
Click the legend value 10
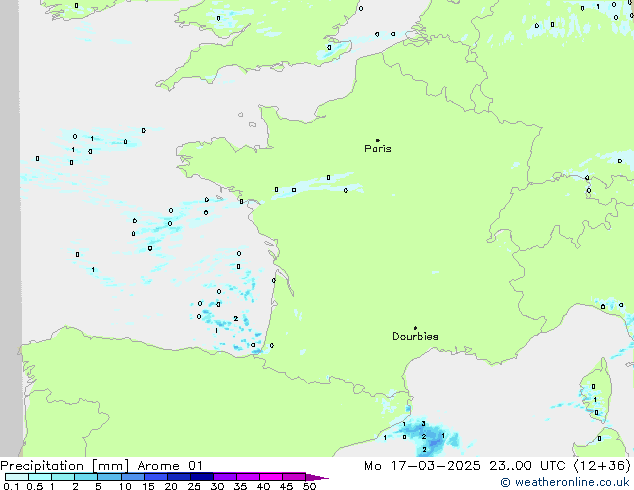pyautogui.click(x=125, y=486)
